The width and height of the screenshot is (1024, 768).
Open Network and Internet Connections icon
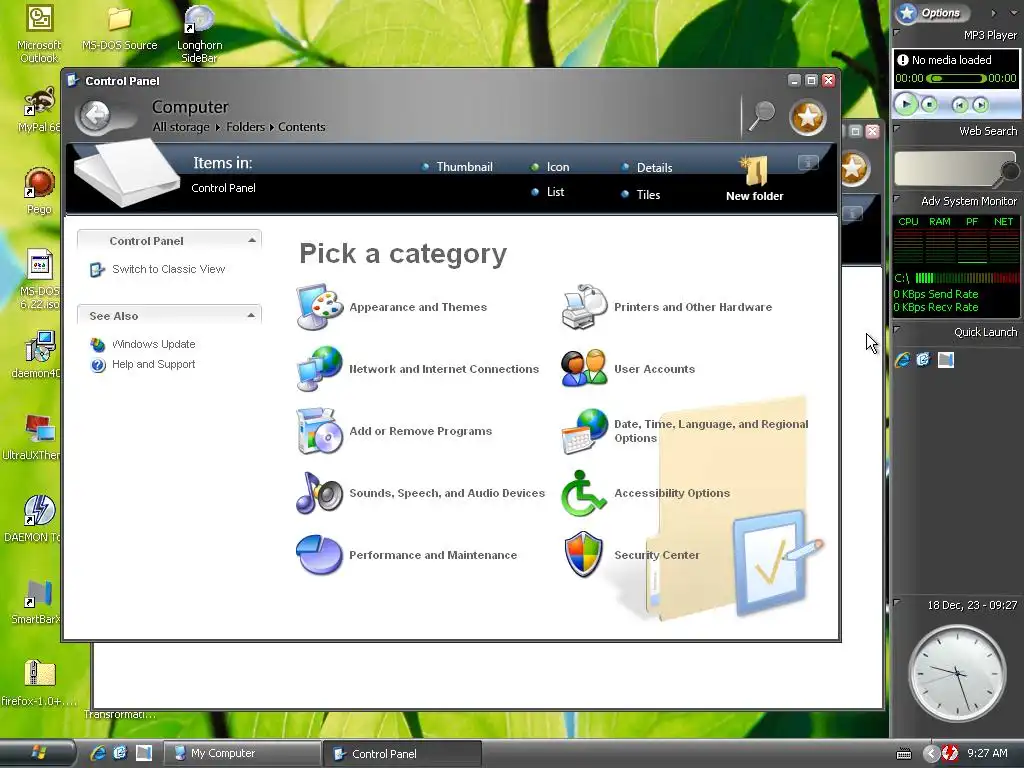(x=319, y=369)
